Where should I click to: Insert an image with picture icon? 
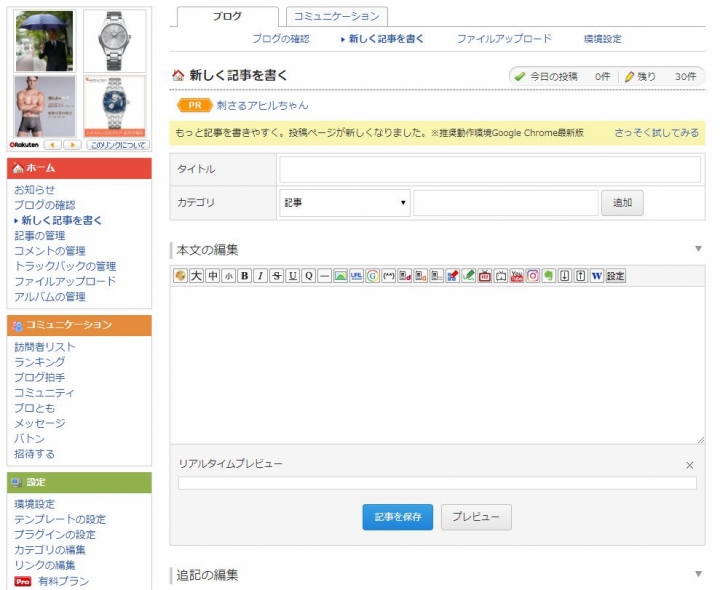[x=341, y=276]
